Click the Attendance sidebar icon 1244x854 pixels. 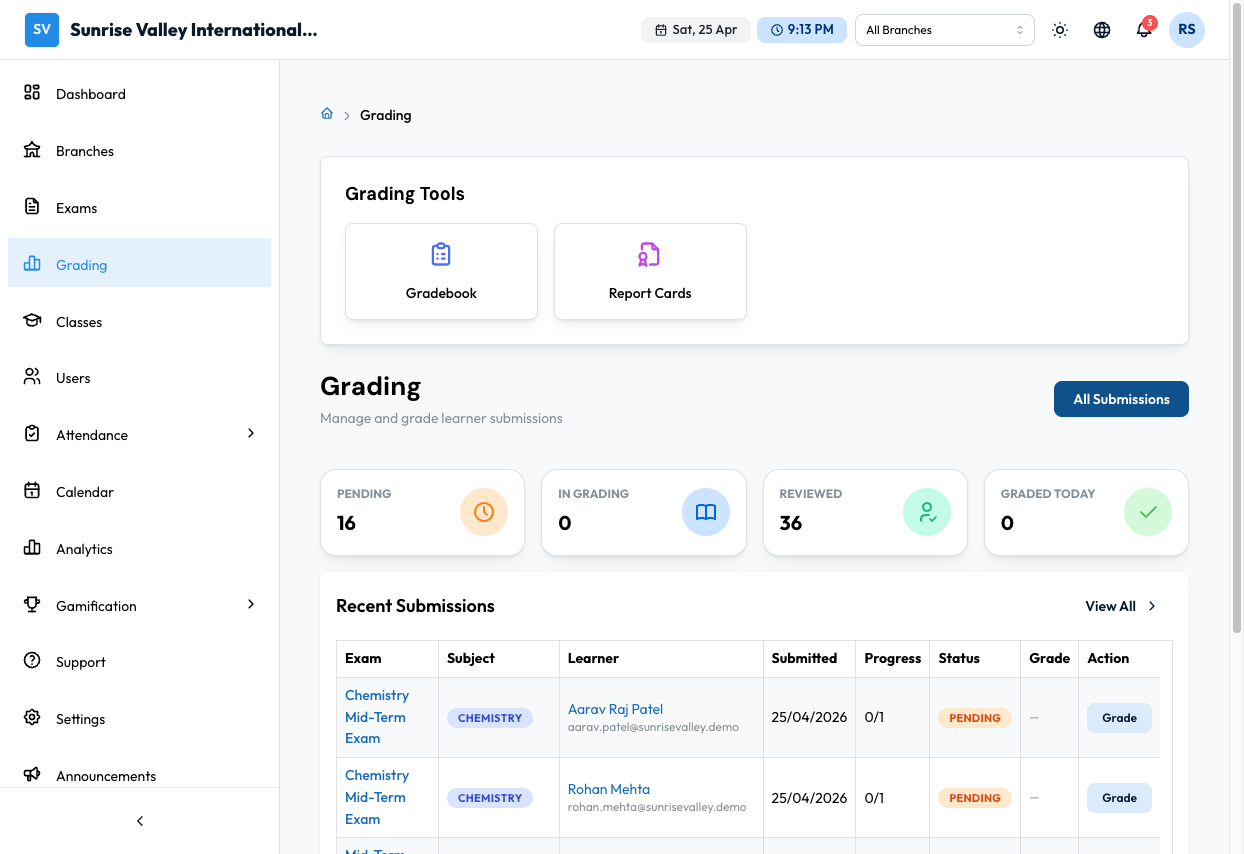(x=32, y=434)
